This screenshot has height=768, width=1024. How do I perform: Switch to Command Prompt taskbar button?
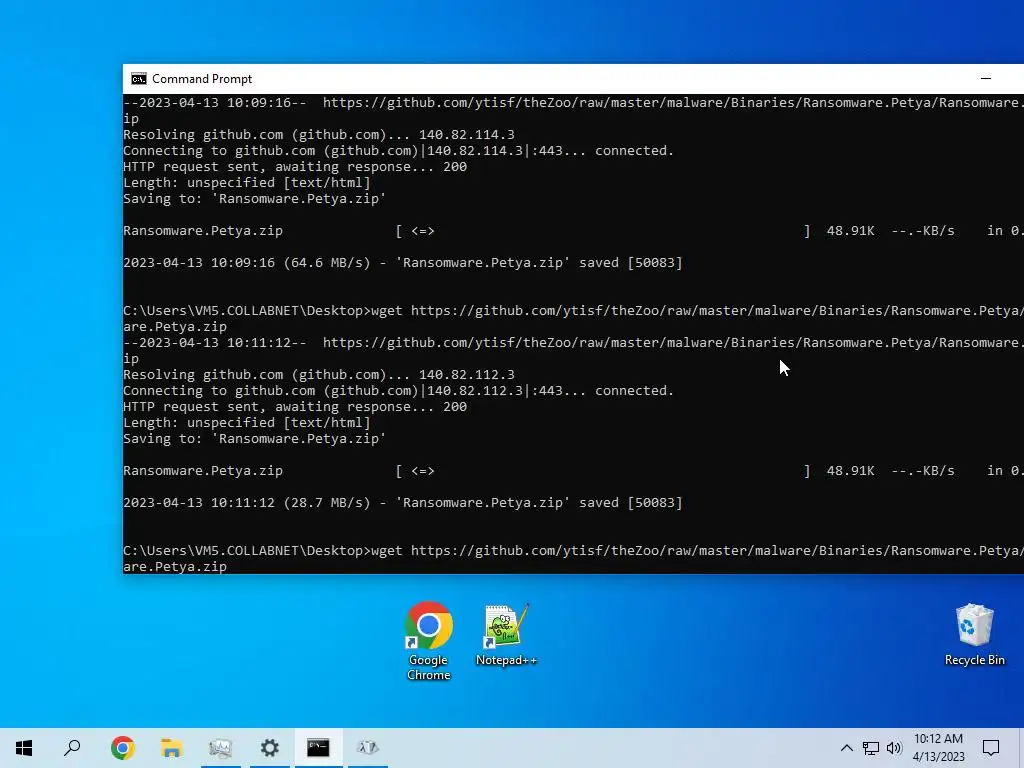[318, 748]
